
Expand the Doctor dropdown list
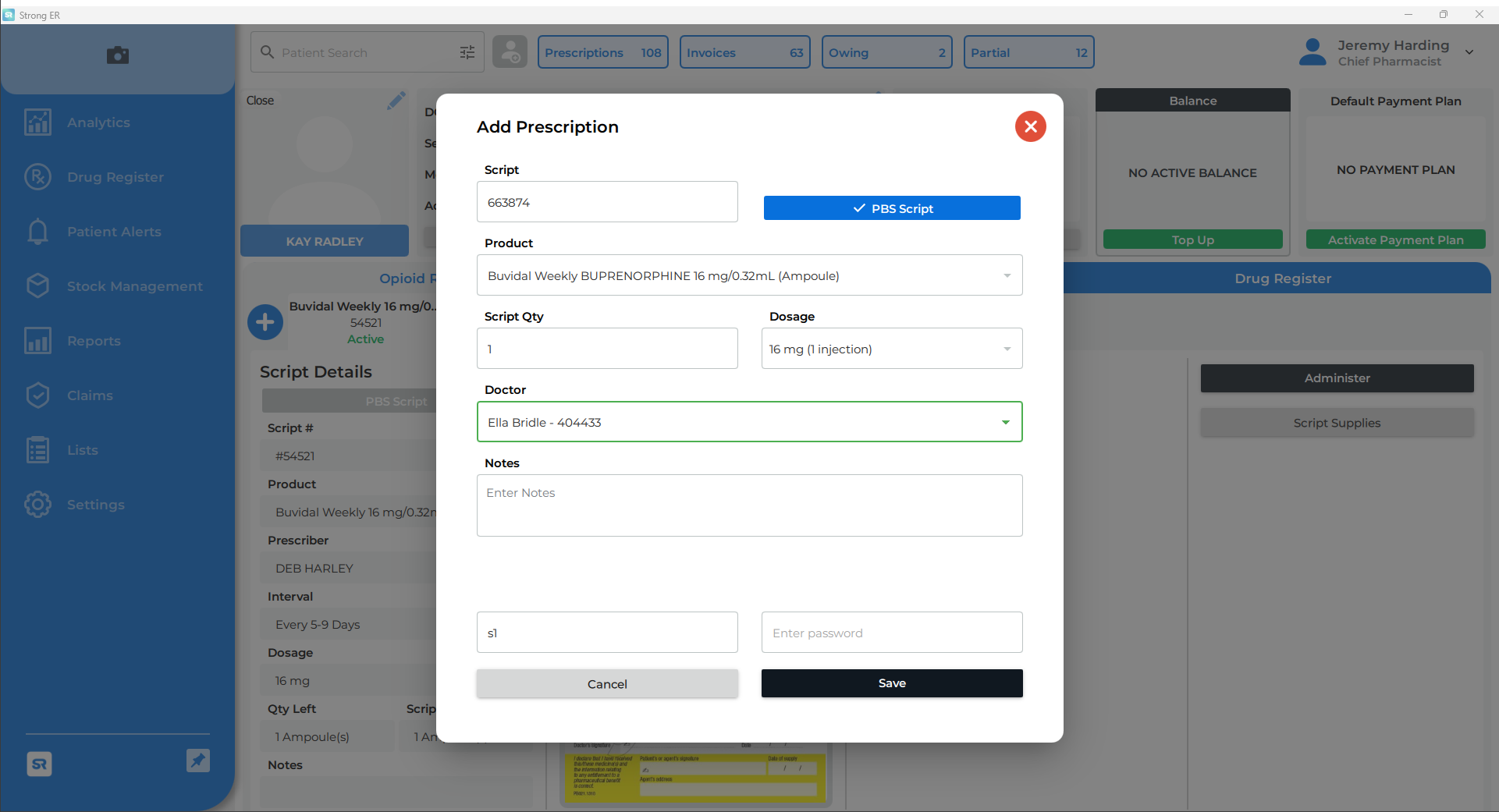tap(1005, 422)
